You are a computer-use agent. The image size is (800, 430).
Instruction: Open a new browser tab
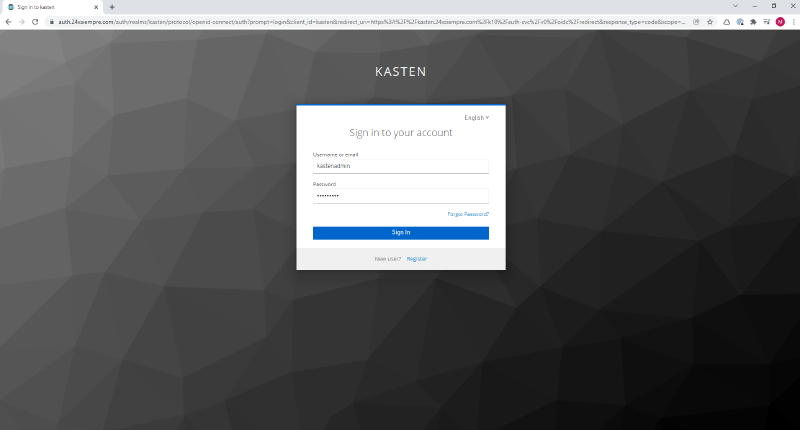[112, 7]
